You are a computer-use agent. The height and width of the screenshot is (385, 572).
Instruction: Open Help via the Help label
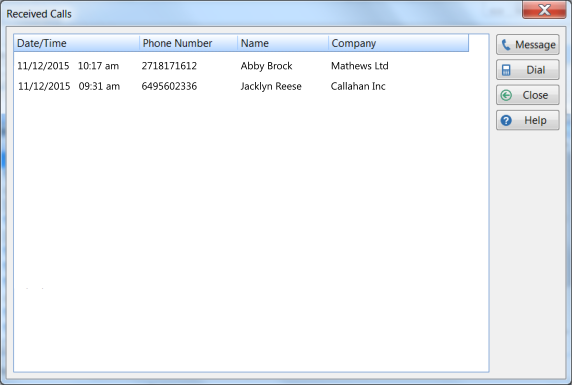tap(535, 120)
